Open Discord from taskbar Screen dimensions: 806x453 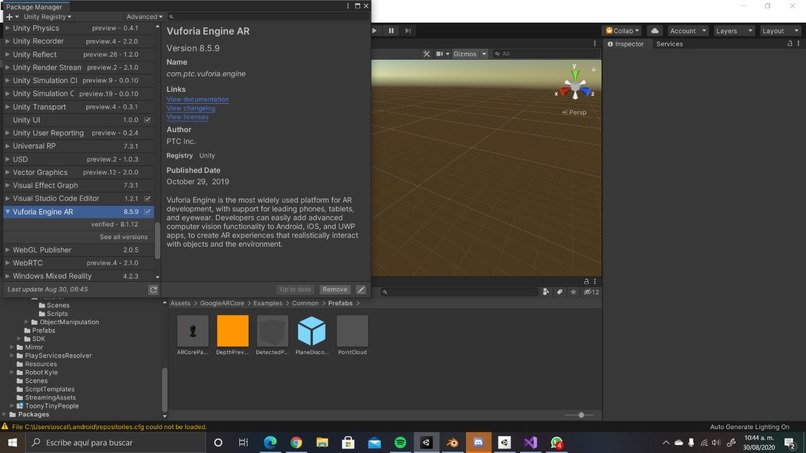click(479, 442)
